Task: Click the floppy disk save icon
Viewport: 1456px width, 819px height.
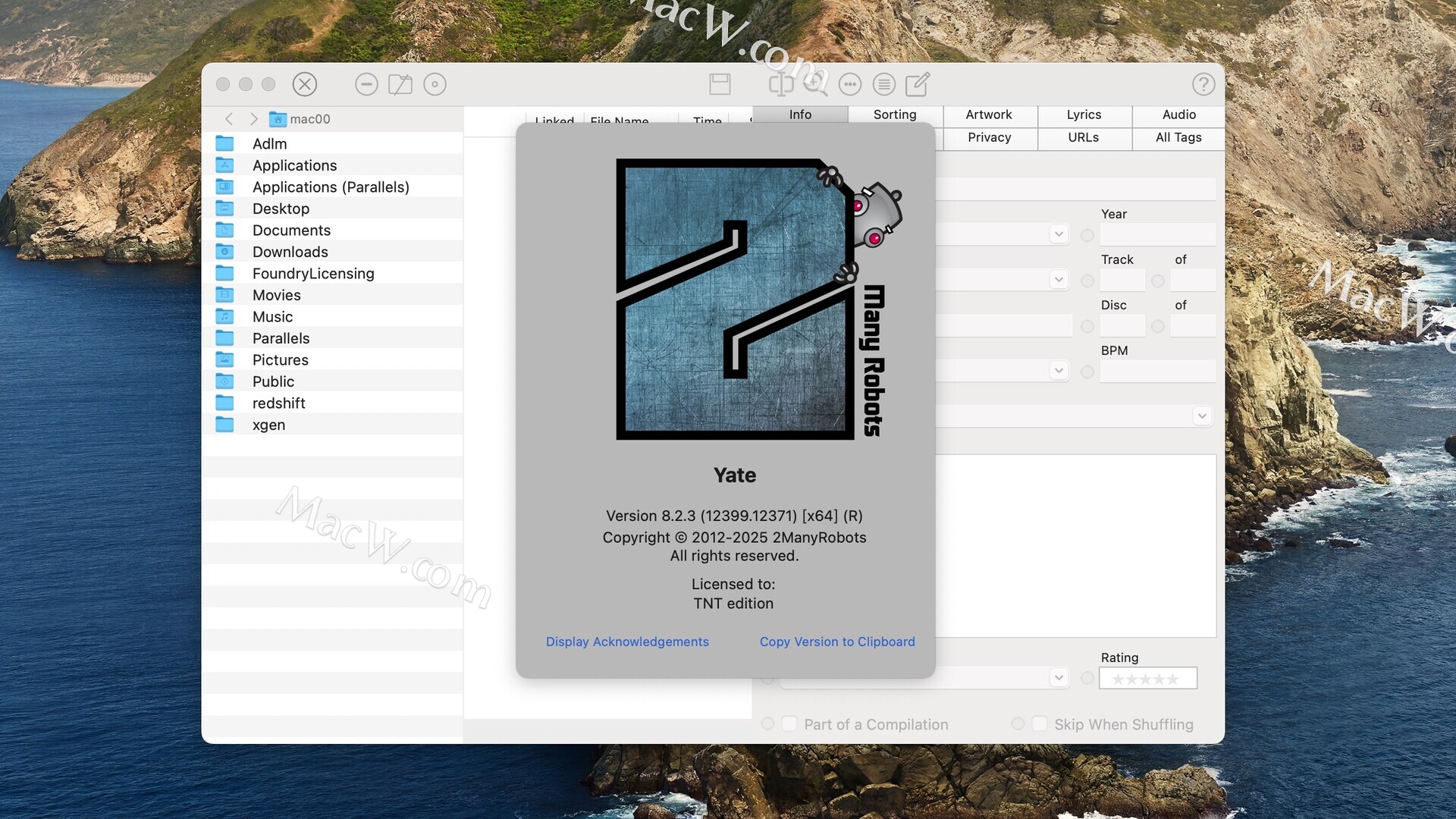Action: click(x=720, y=84)
